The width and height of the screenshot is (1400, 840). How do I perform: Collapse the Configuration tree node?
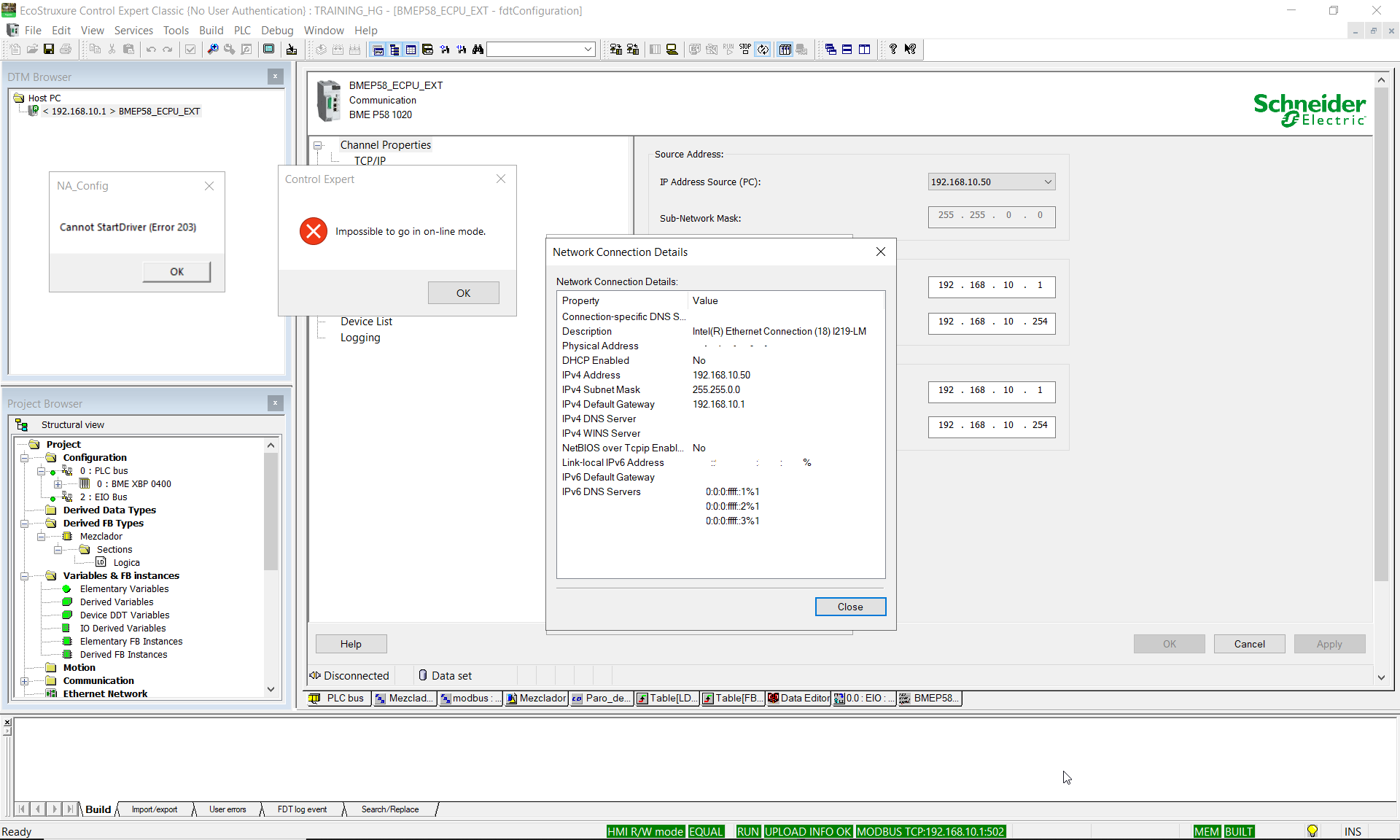coord(24,458)
